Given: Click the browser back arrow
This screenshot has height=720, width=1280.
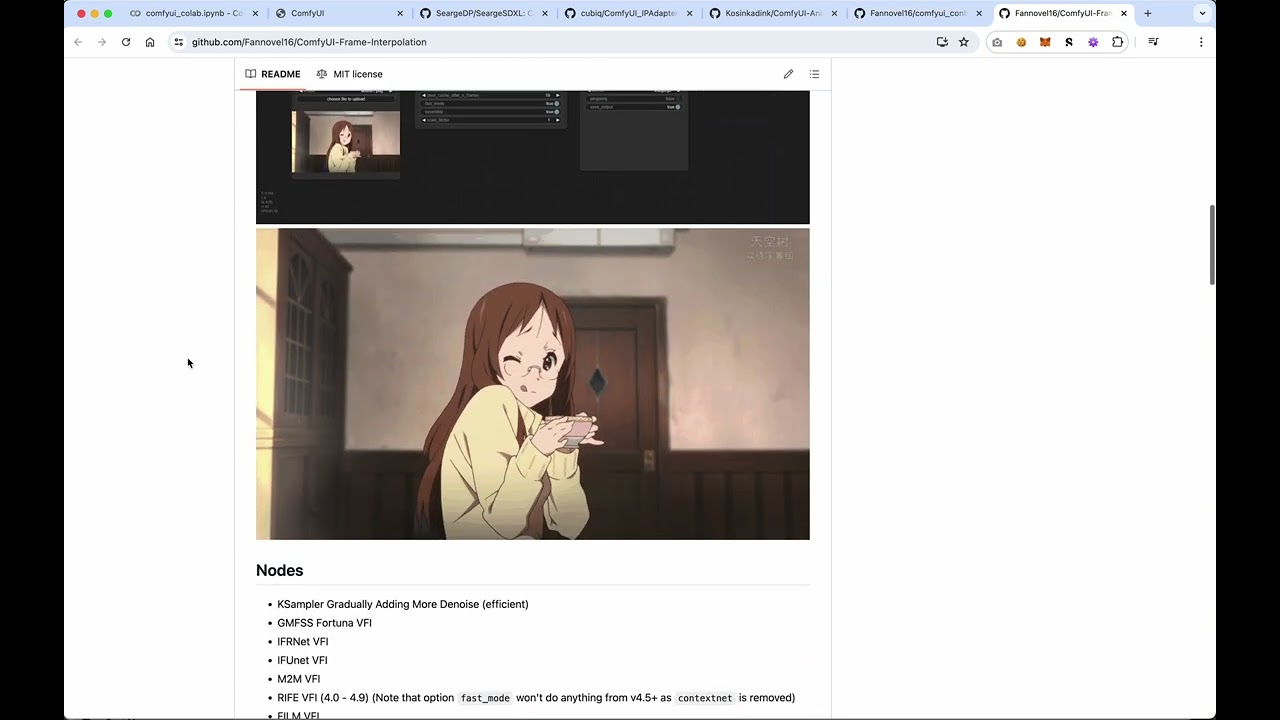Looking at the screenshot, I should [x=78, y=42].
